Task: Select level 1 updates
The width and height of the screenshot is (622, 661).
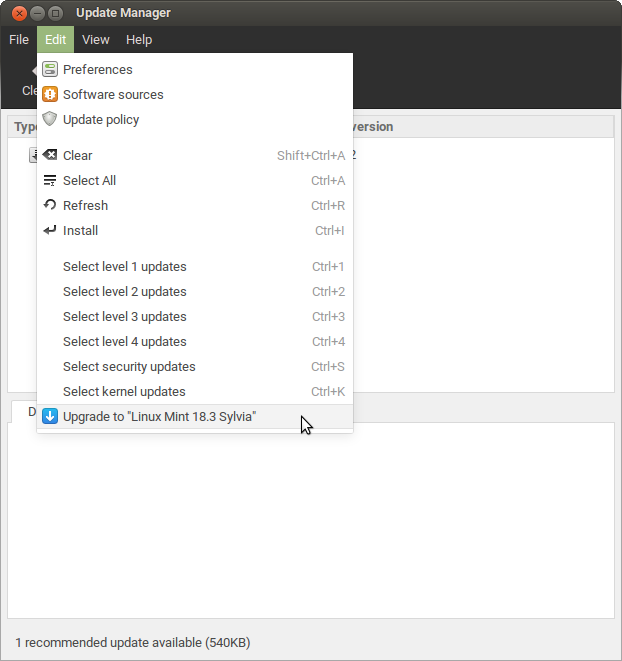Action: tap(195, 266)
